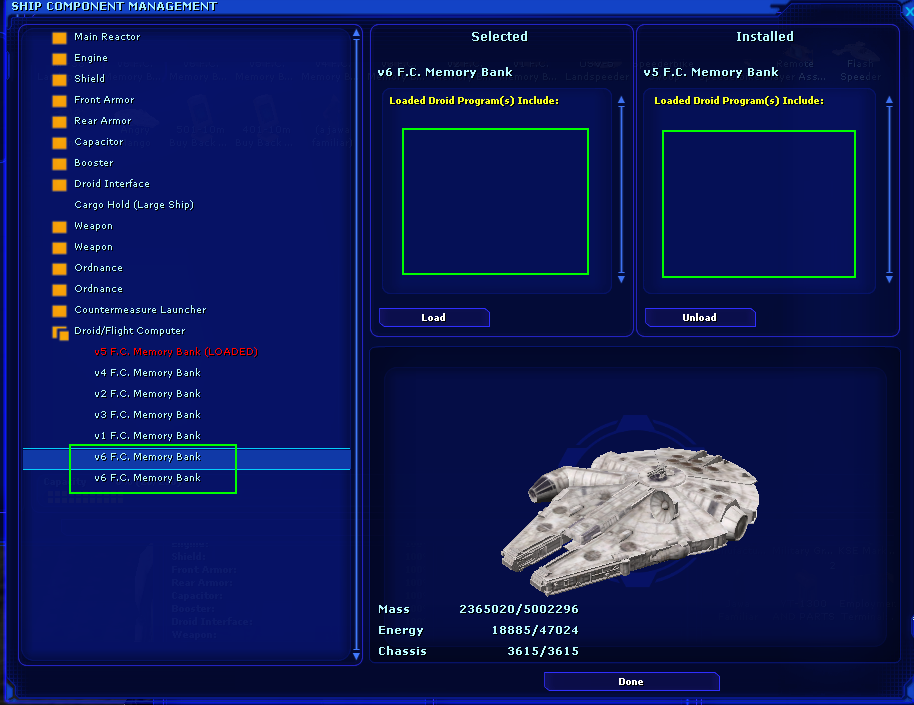Collapse the open Droid/Flight Computer folder icon
Image resolution: width=914 pixels, height=705 pixels.
click(x=60, y=332)
